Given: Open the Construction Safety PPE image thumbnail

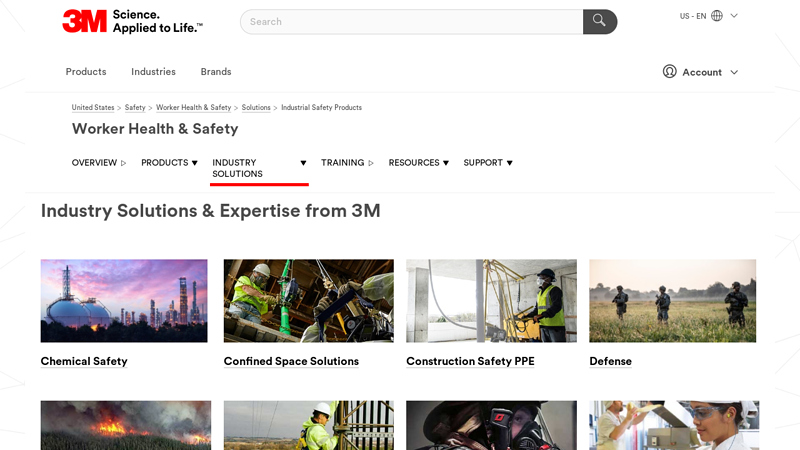Looking at the screenshot, I should tap(491, 301).
